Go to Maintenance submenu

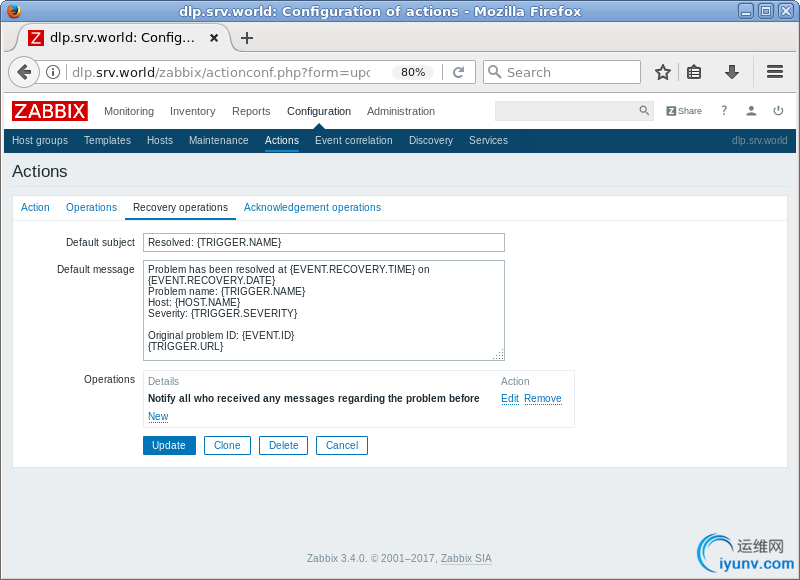[218, 140]
